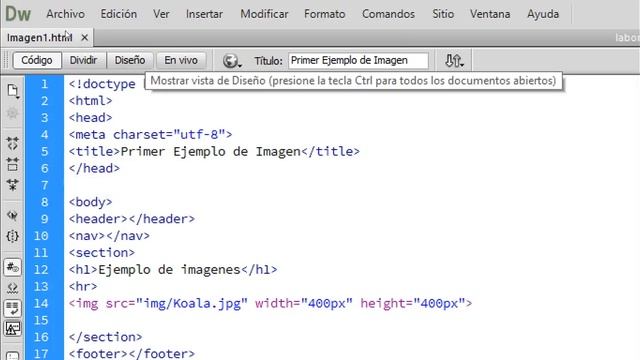Viewport: 640px width, 360px height.
Task: Click the opening section tag line
Action: [x=102, y=253]
